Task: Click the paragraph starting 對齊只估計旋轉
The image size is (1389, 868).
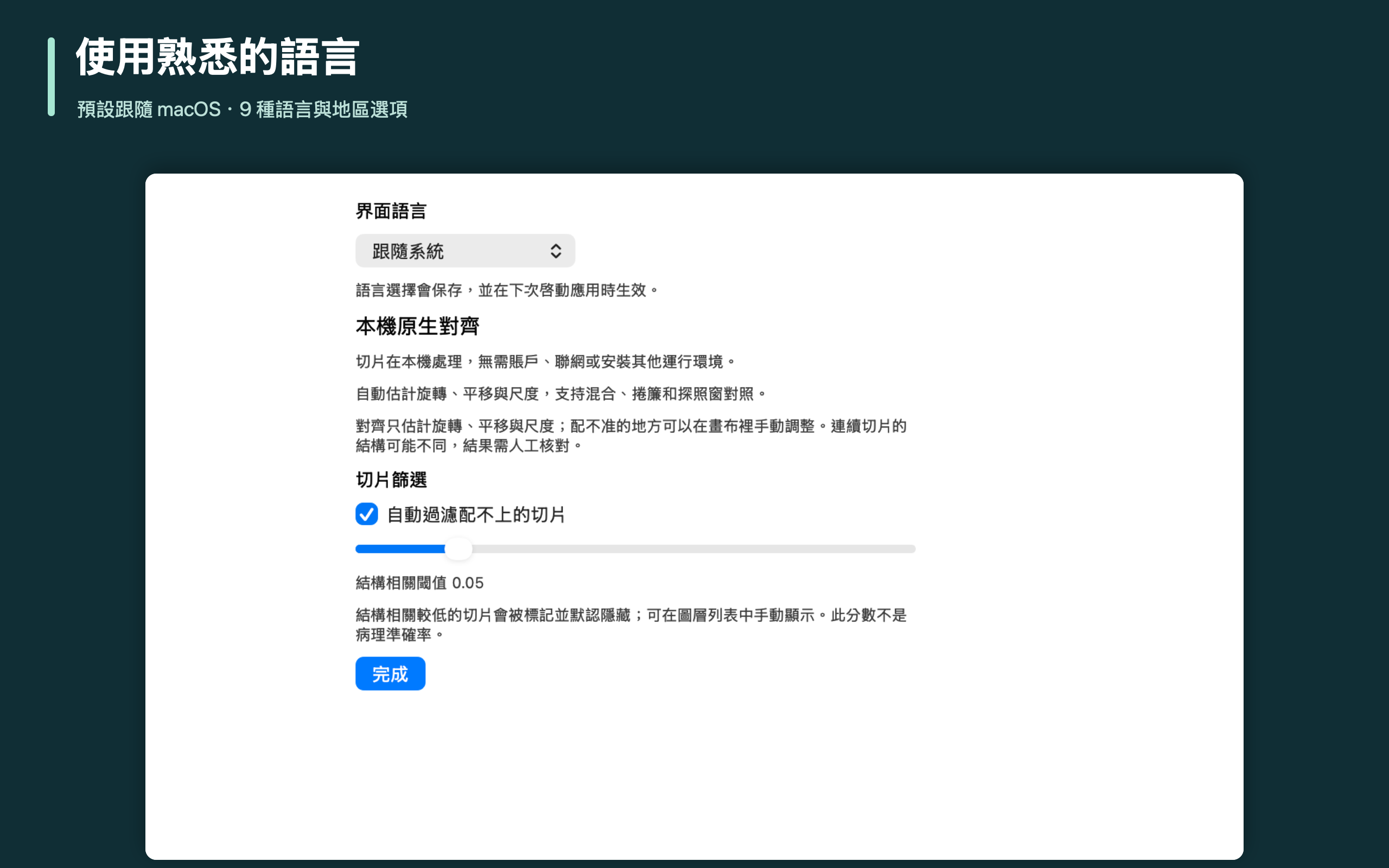Action: click(631, 436)
